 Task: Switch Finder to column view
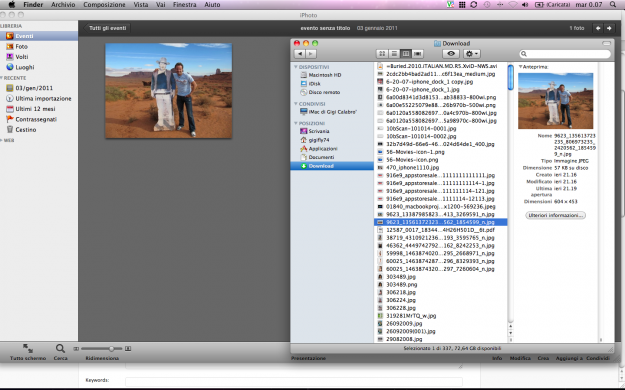click(406, 53)
